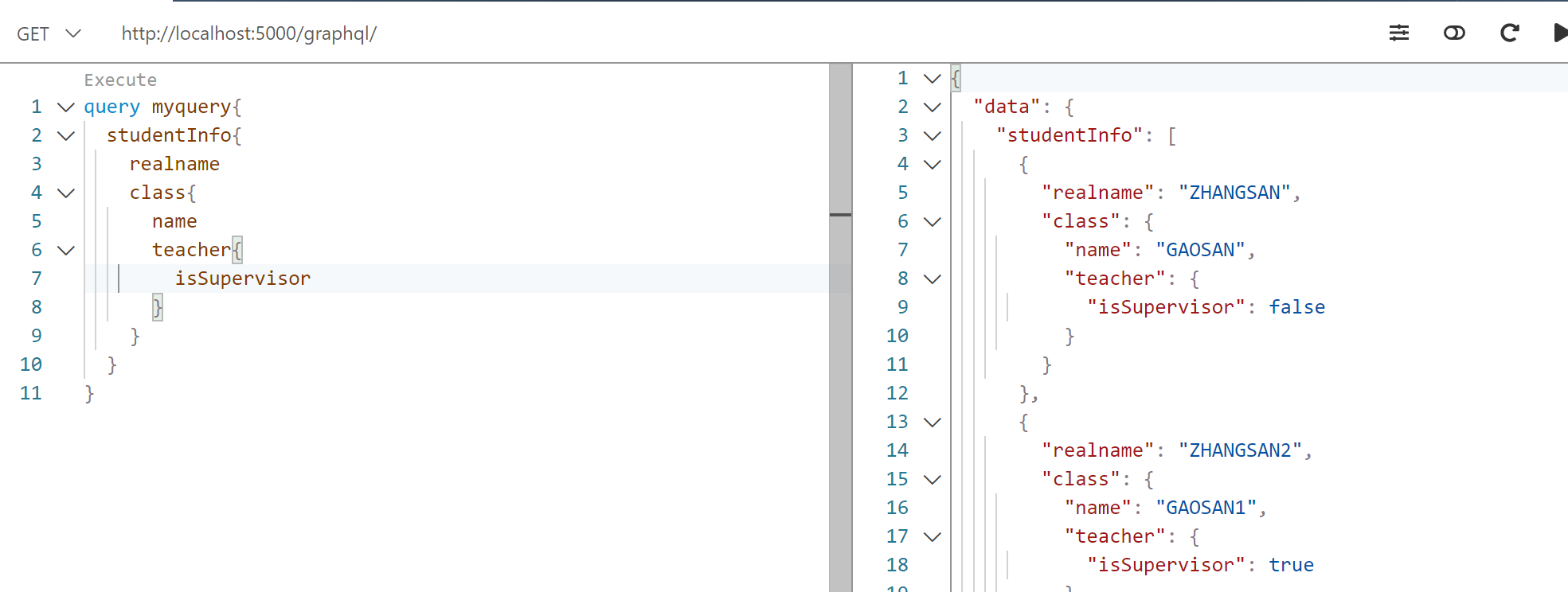Collapse response root fold arrow line 1
1568x600 pixels.
932,78
